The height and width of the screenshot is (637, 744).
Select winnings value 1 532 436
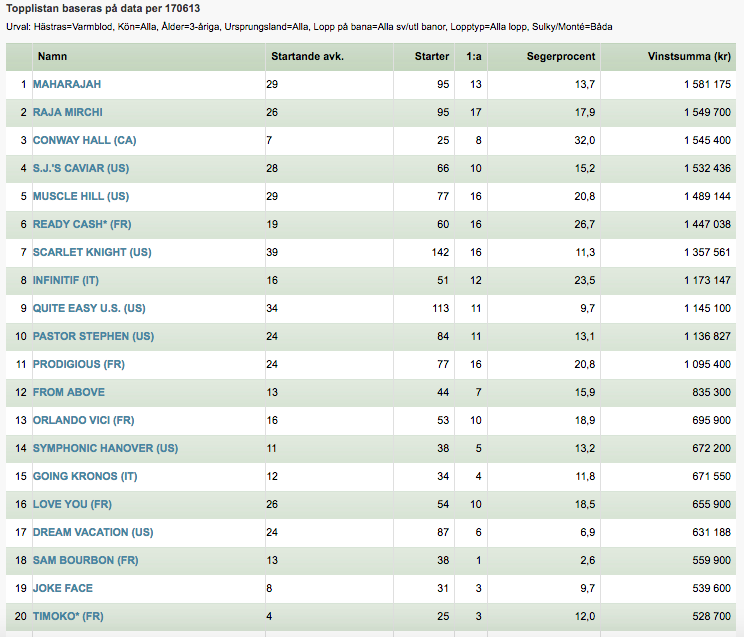coord(707,169)
